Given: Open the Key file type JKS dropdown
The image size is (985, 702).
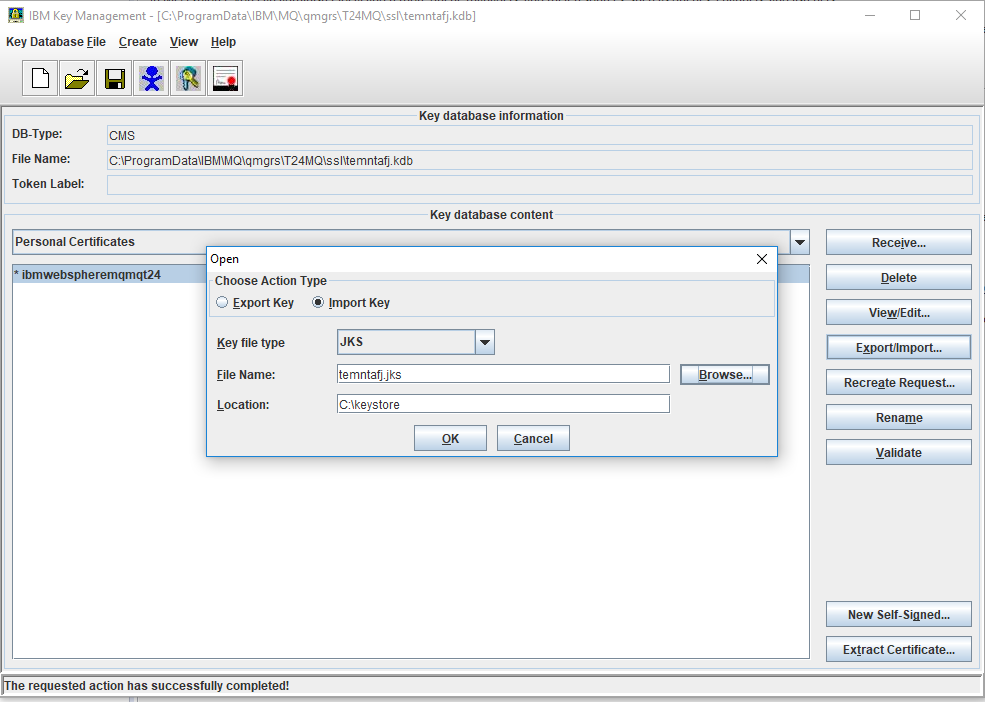Looking at the screenshot, I should (416, 342).
